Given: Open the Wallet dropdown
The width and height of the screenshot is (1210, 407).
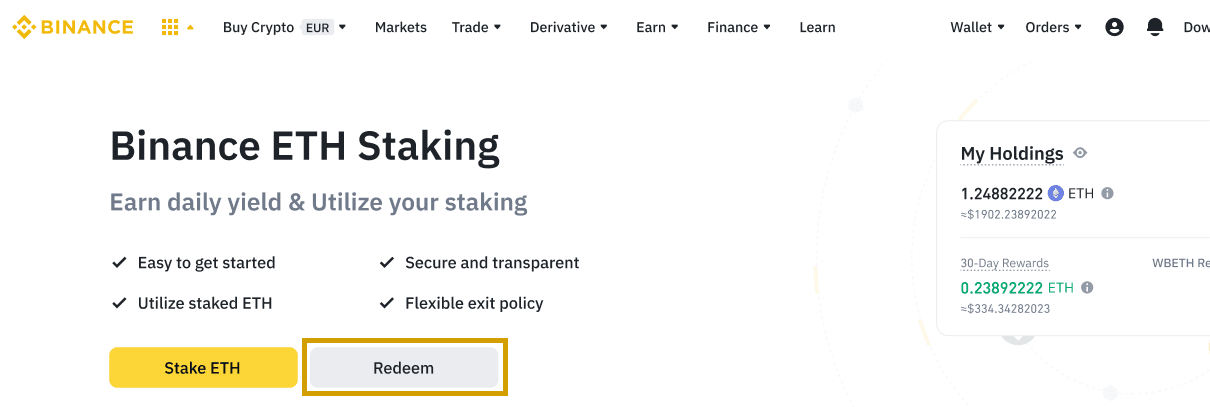Looking at the screenshot, I should 977,27.
